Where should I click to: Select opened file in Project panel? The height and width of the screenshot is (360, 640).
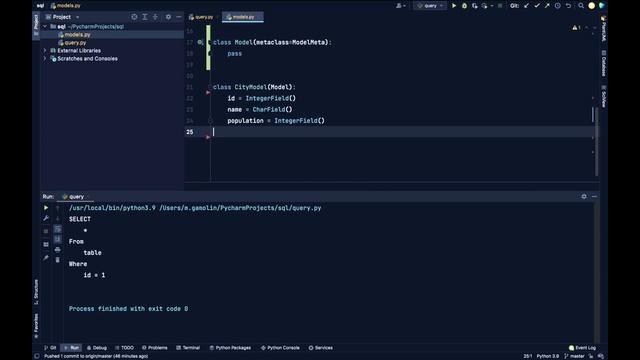[x=134, y=17]
